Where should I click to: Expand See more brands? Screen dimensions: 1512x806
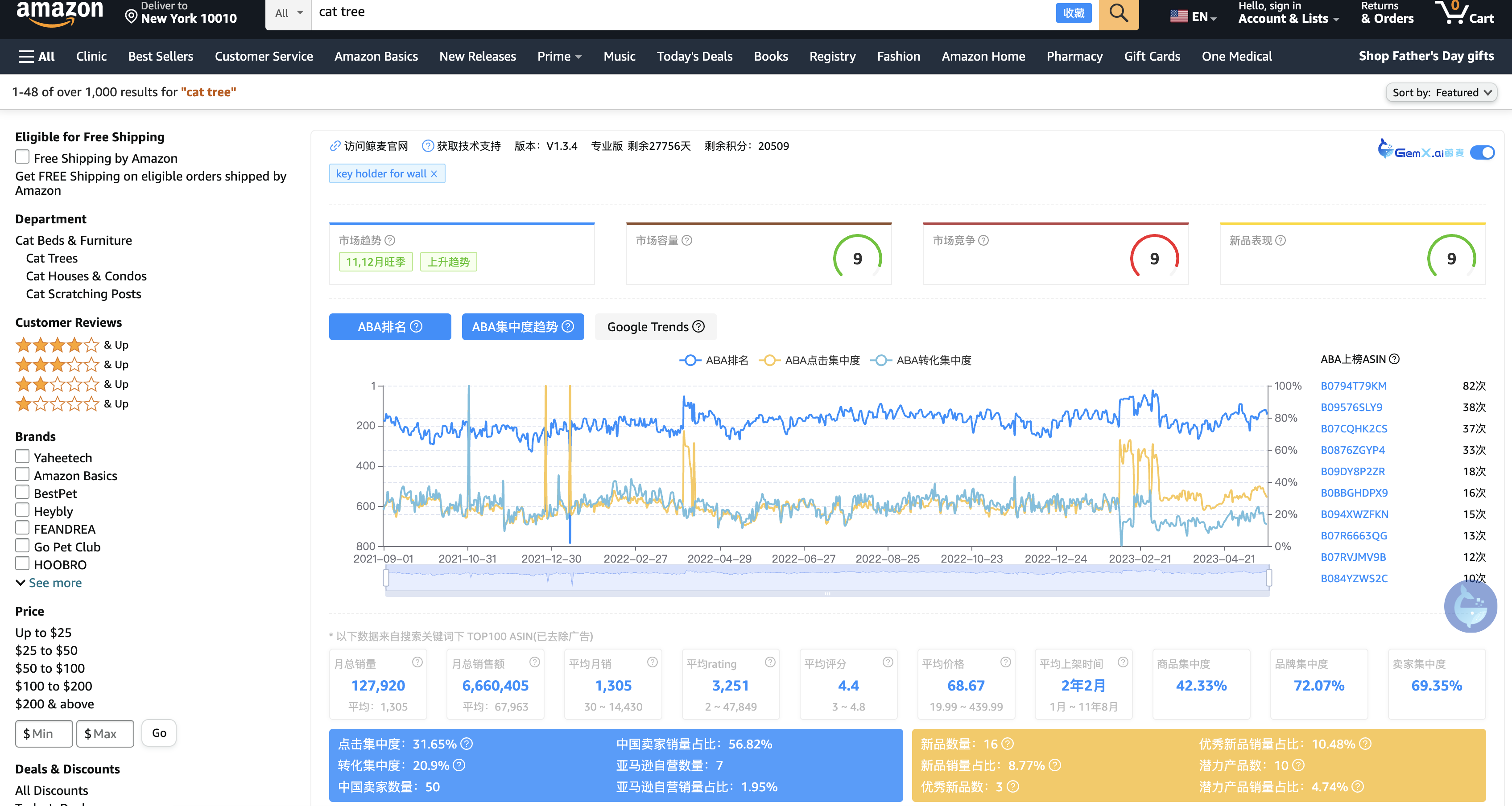click(x=49, y=583)
